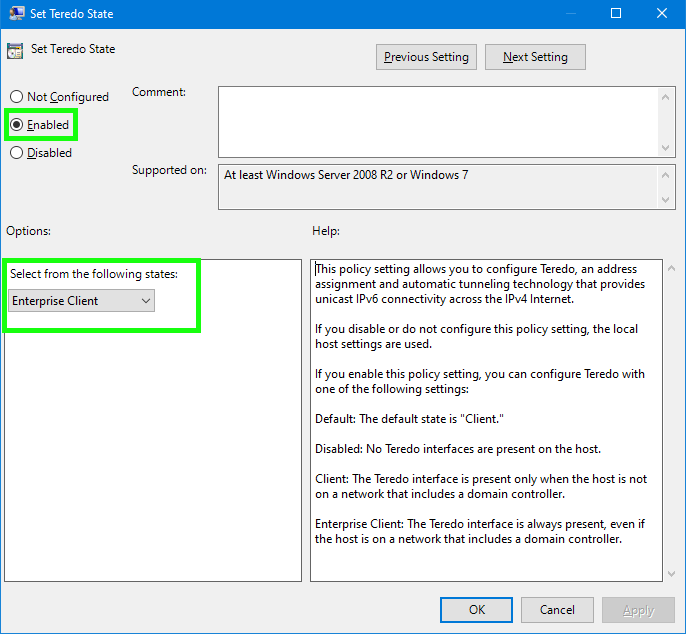Click inside the Comment text field
The width and height of the screenshot is (686, 634).
437,122
